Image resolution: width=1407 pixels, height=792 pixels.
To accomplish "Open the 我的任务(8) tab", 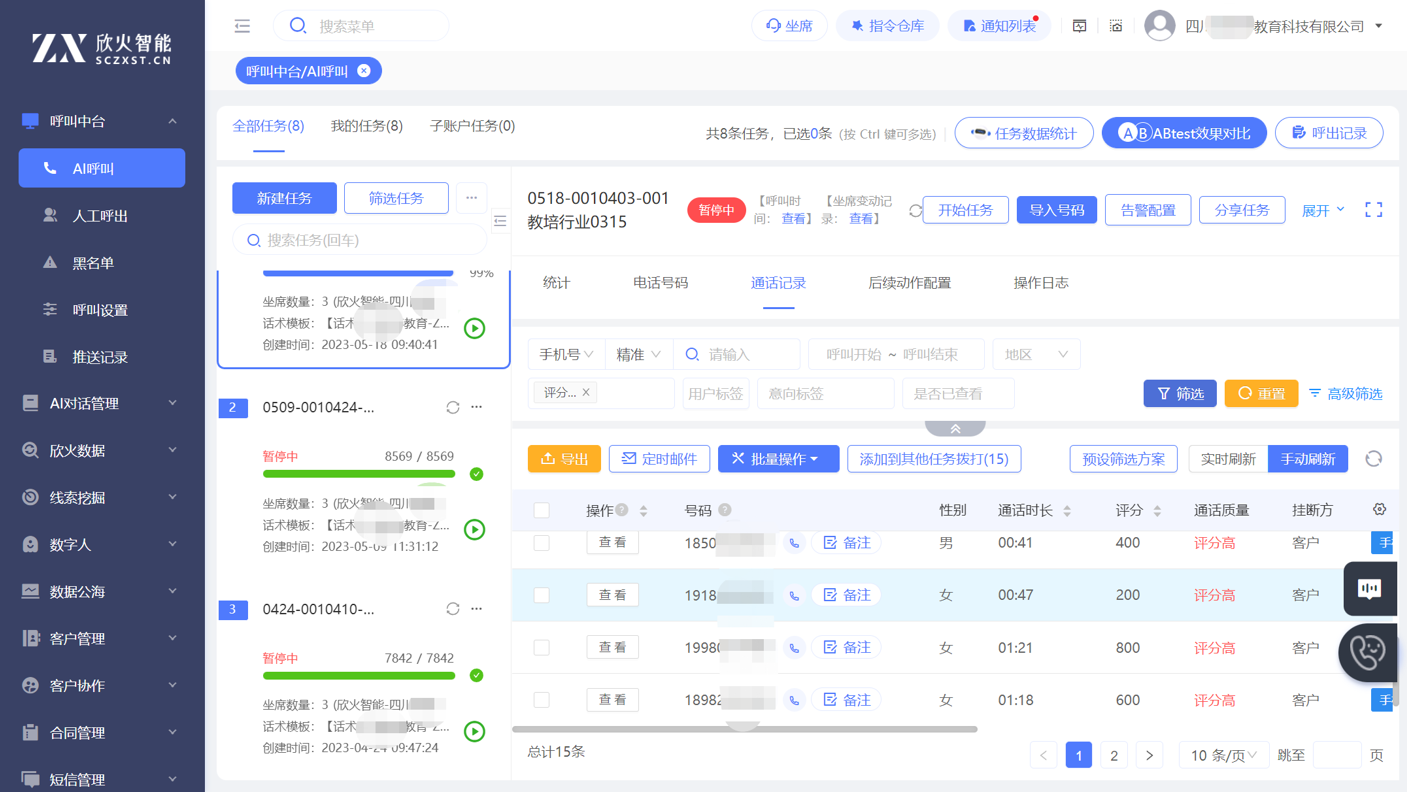I will tap(366, 126).
